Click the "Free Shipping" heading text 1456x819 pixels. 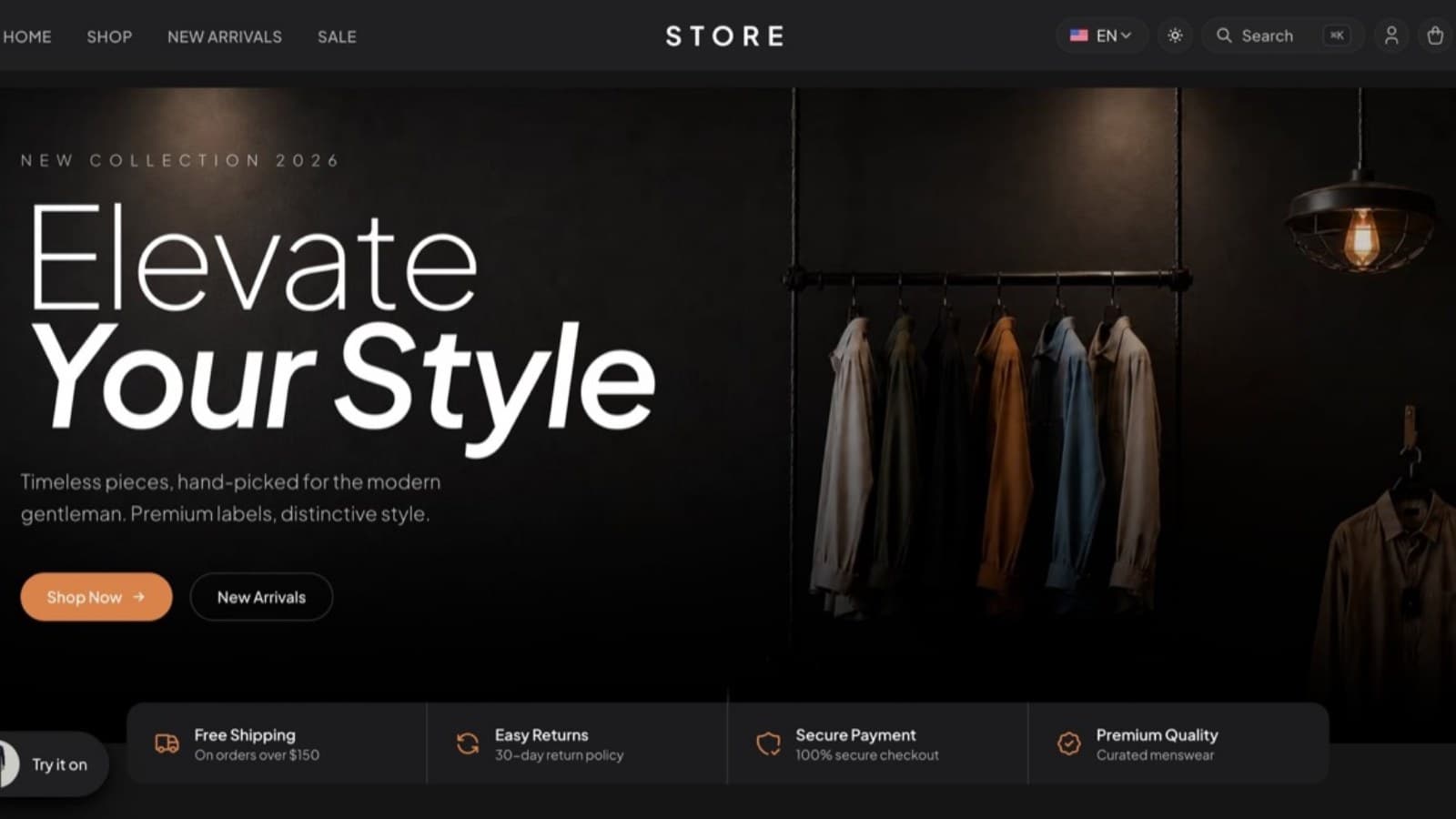(x=245, y=734)
